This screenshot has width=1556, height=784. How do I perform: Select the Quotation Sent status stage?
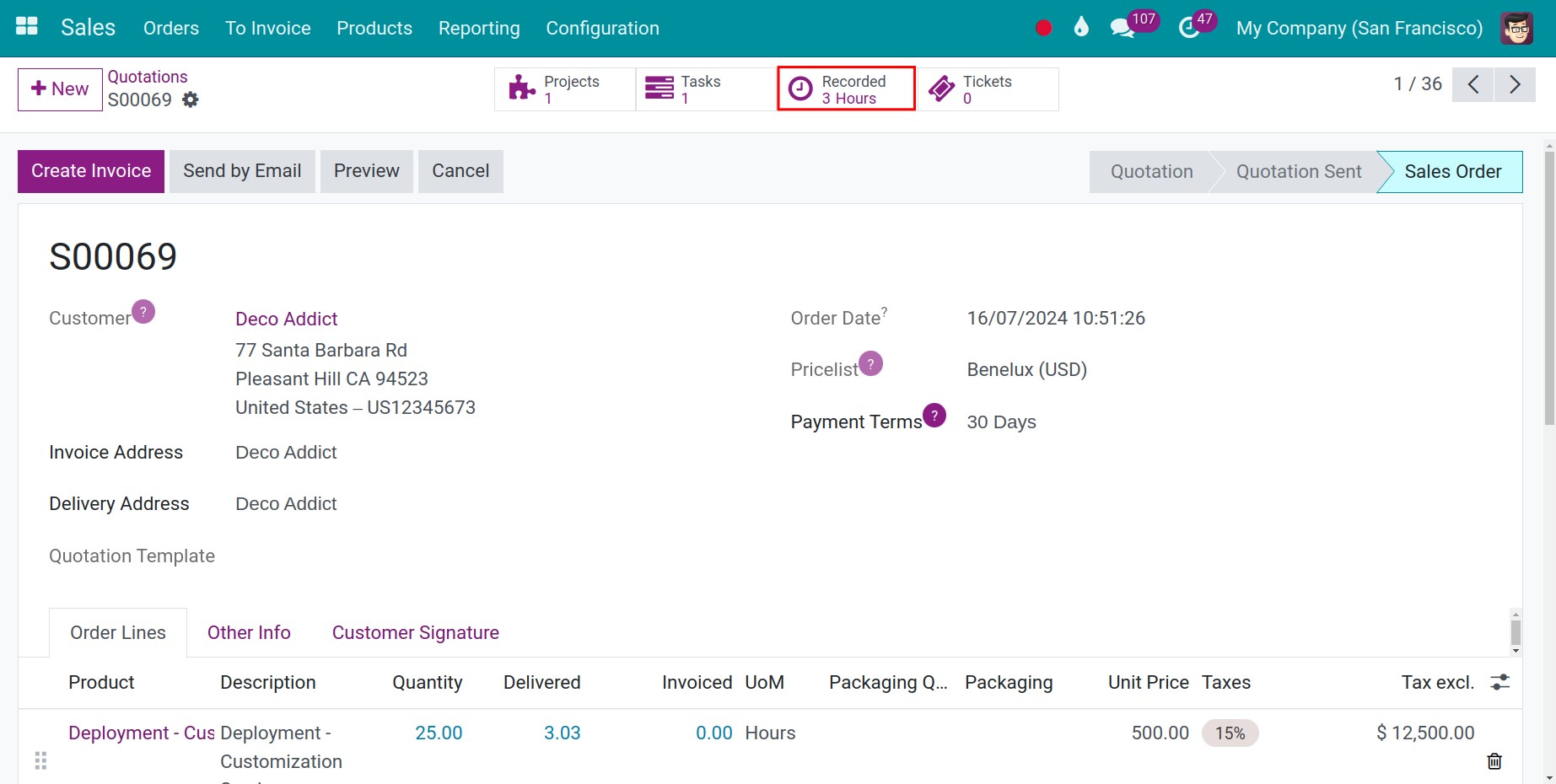[x=1299, y=172]
